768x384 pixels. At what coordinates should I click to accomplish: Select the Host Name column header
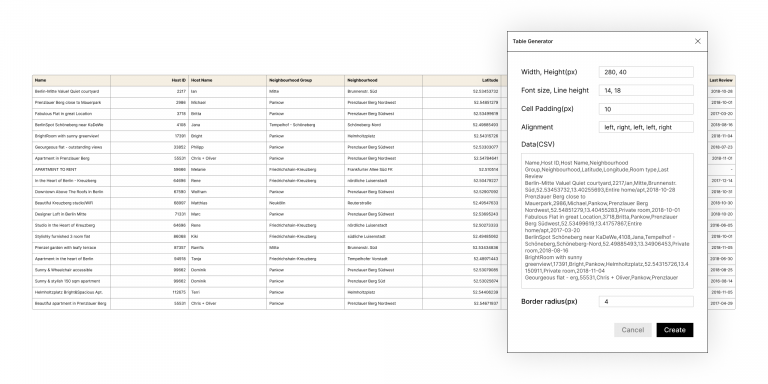228,80
